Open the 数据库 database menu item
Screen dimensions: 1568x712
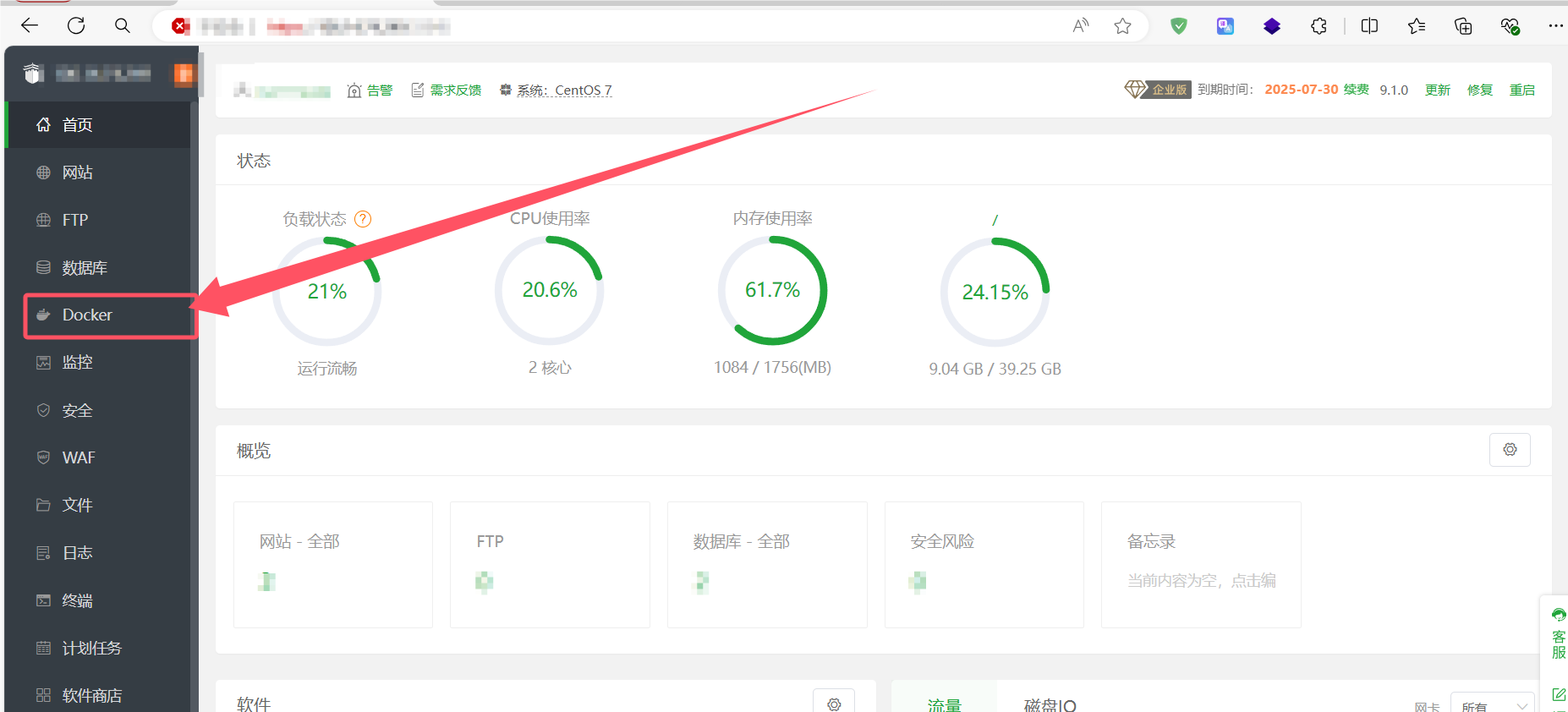pos(98,268)
